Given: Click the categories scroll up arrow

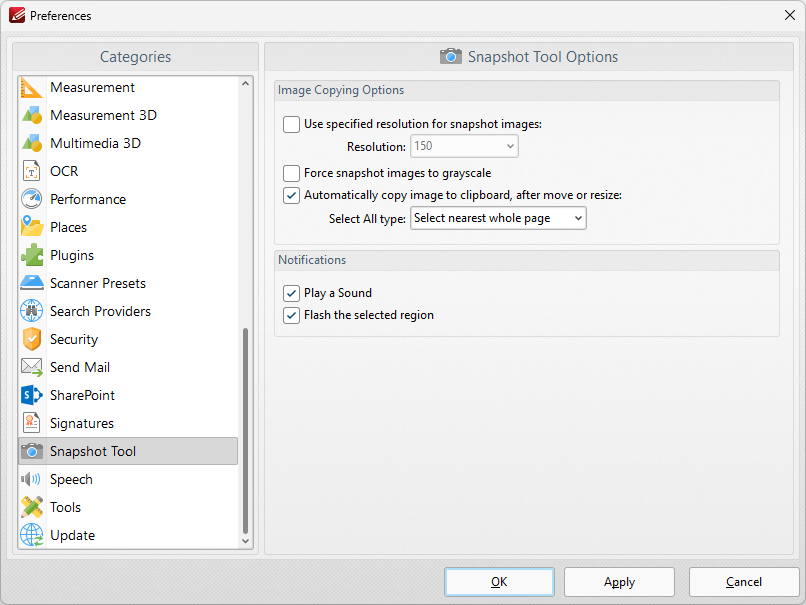Looking at the screenshot, I should 245,84.
